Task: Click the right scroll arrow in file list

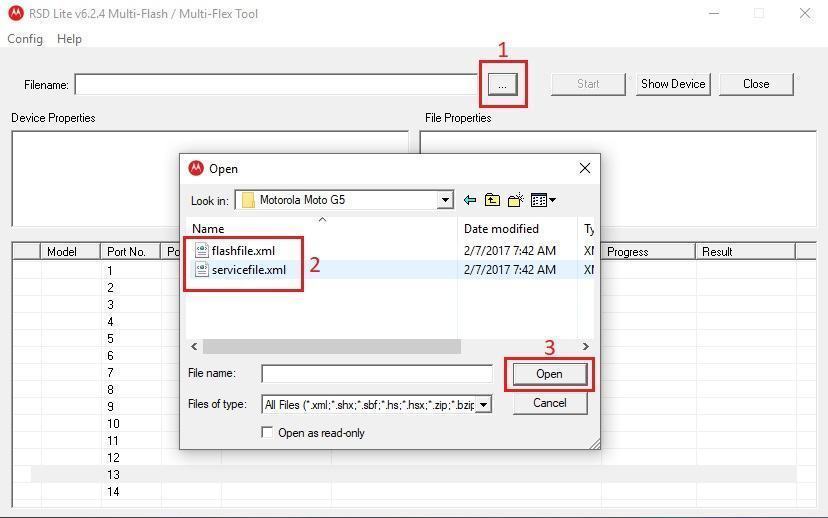Action: tap(586, 346)
